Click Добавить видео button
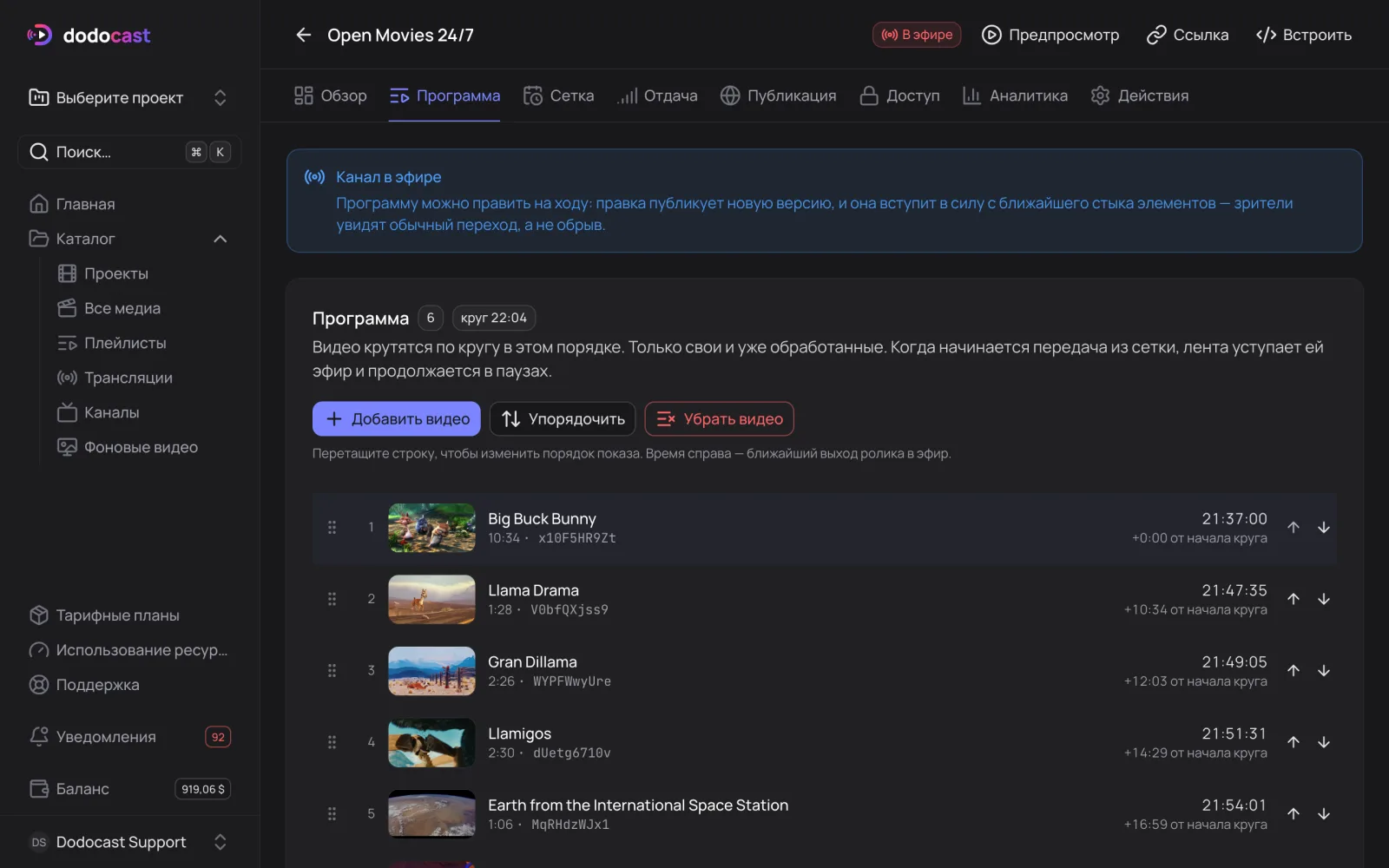Viewport: 1389px width, 868px height. pyautogui.click(x=397, y=418)
